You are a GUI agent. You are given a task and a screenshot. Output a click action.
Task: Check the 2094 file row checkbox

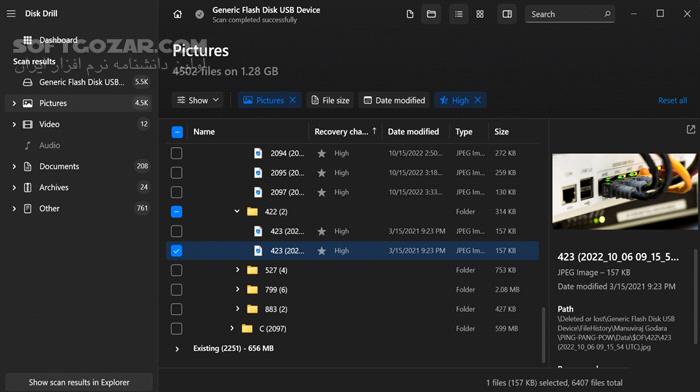tap(177, 153)
